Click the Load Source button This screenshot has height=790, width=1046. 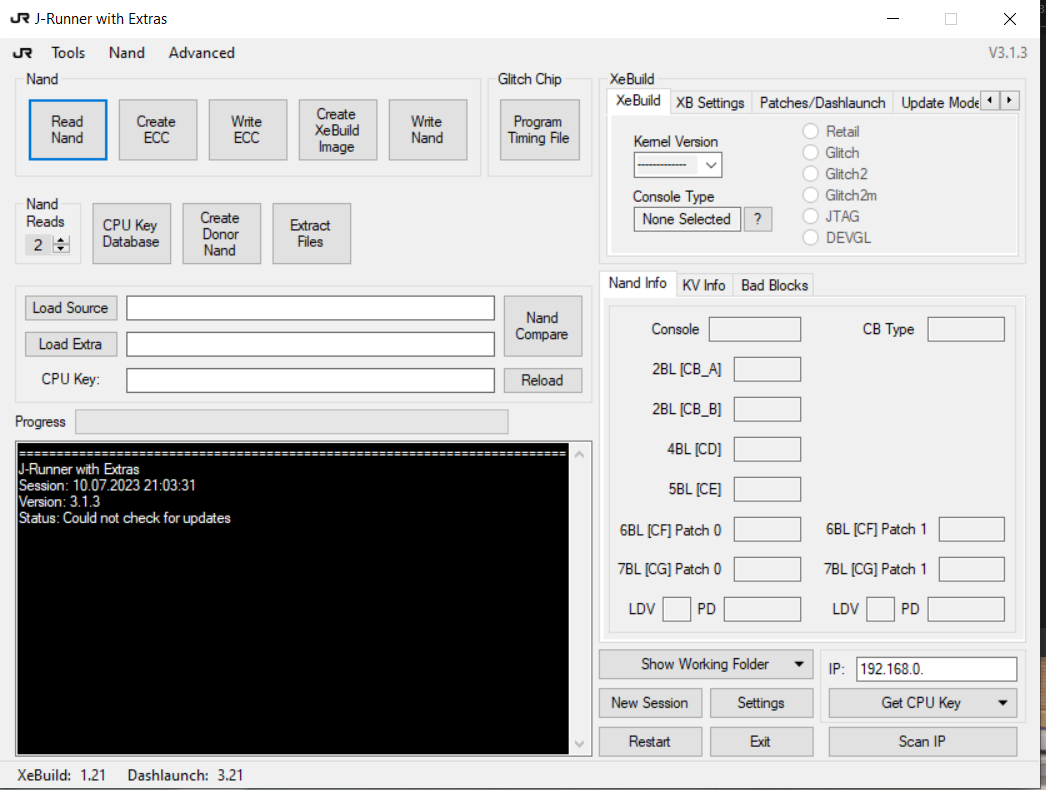pos(71,308)
